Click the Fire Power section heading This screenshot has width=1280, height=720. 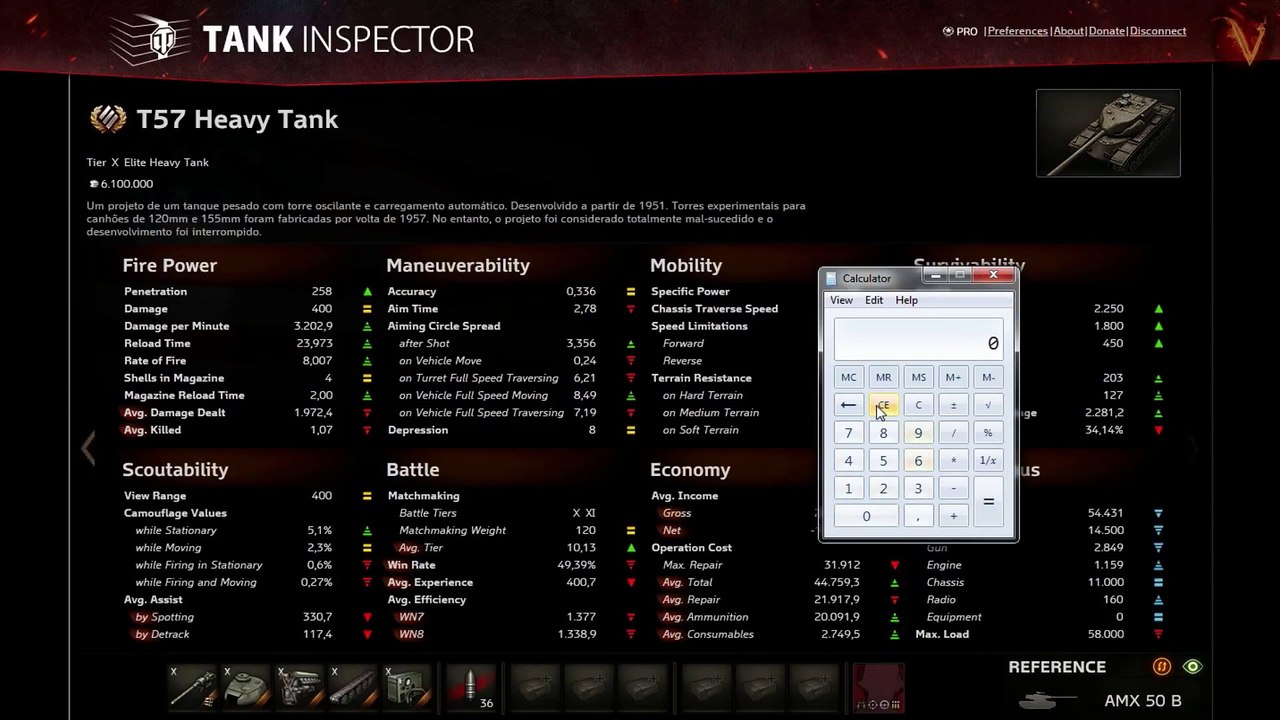[x=170, y=265]
